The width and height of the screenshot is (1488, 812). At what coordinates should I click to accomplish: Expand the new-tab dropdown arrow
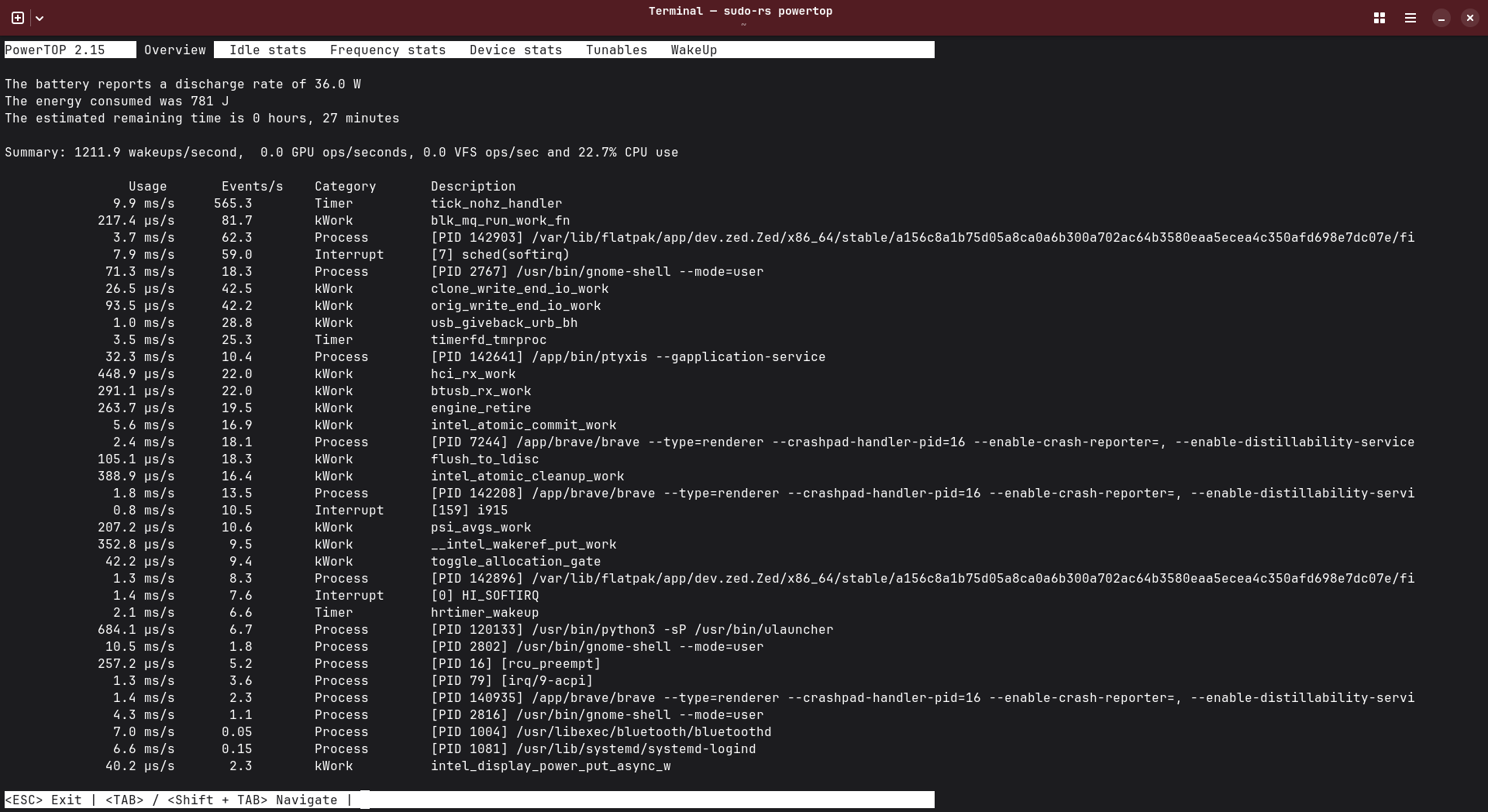tap(40, 18)
